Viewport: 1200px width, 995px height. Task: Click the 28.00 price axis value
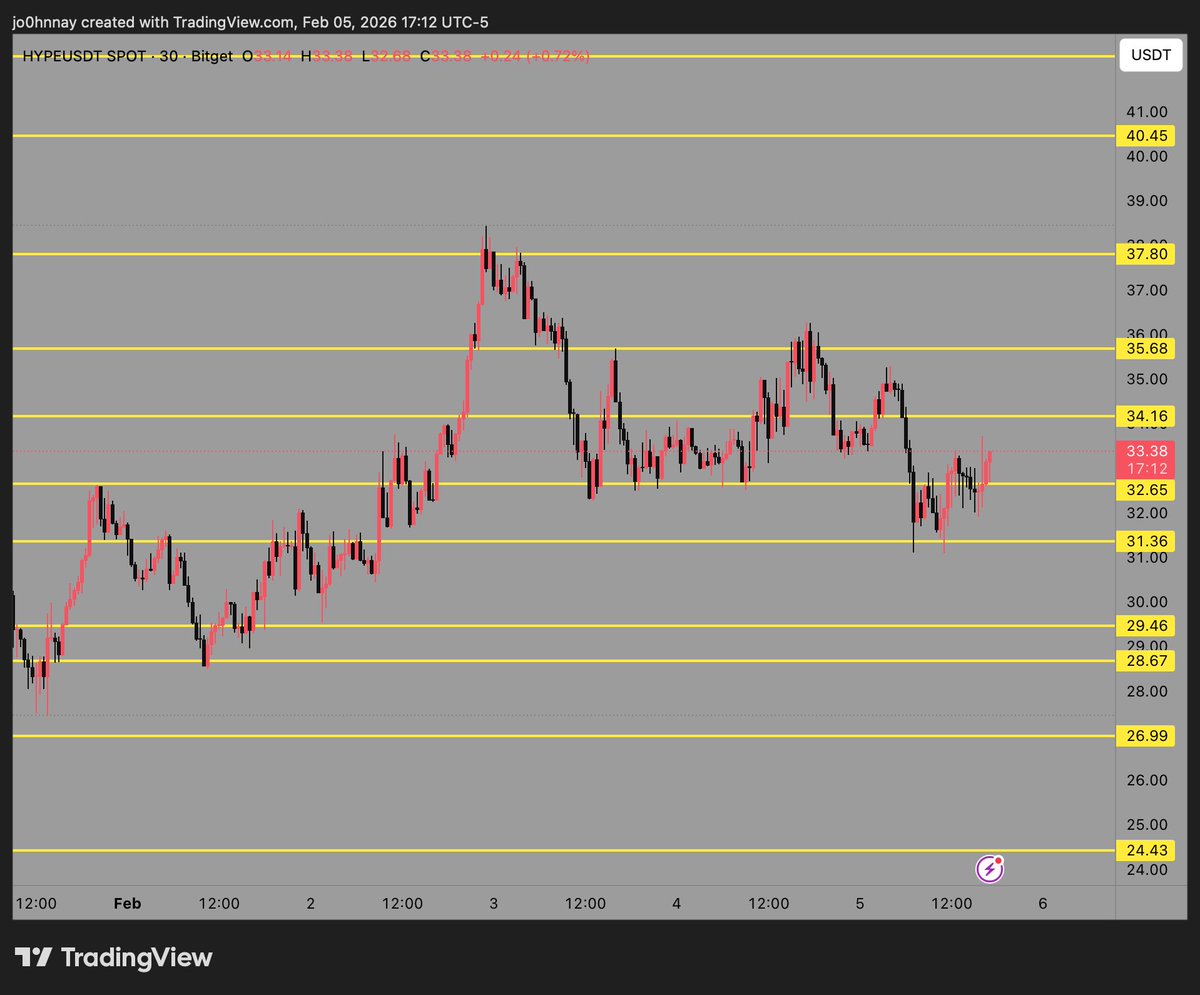pos(1146,691)
